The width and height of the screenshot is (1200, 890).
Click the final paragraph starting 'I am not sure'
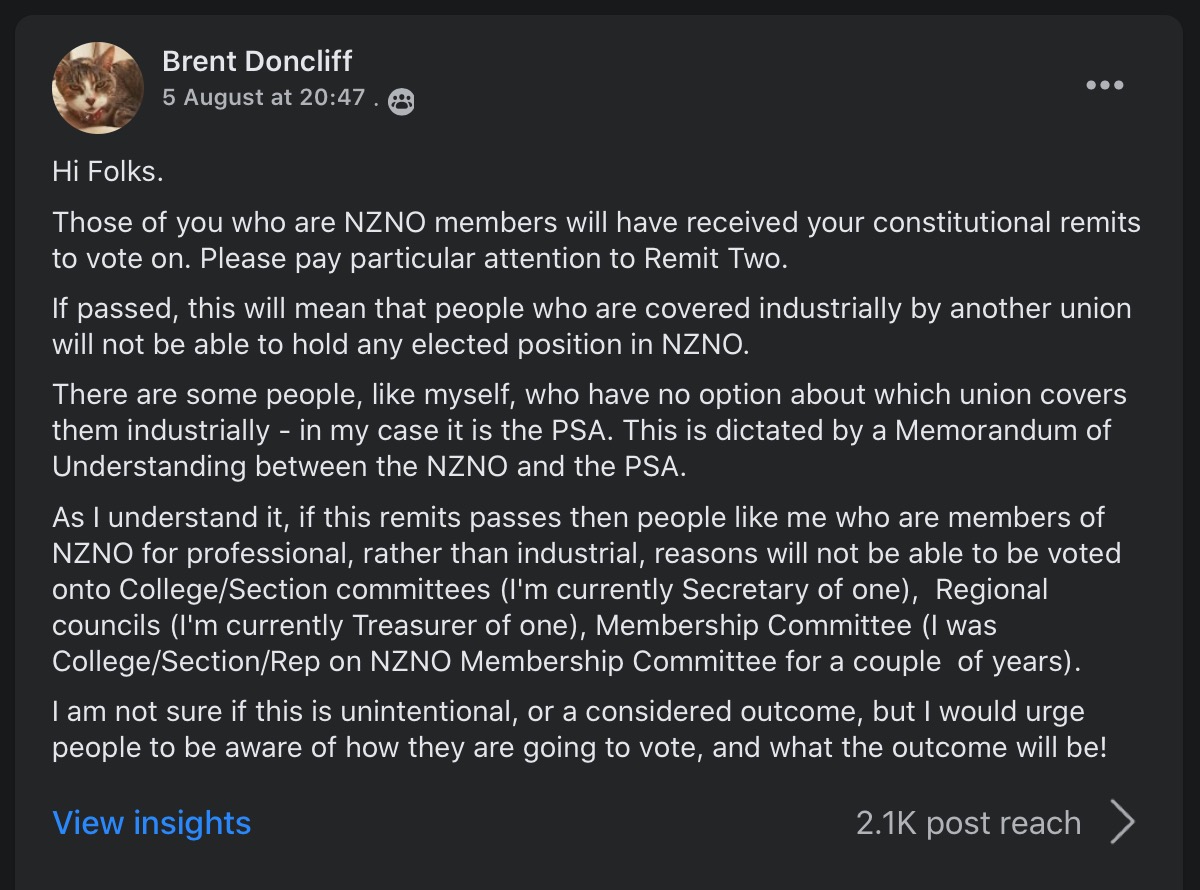coord(580,730)
